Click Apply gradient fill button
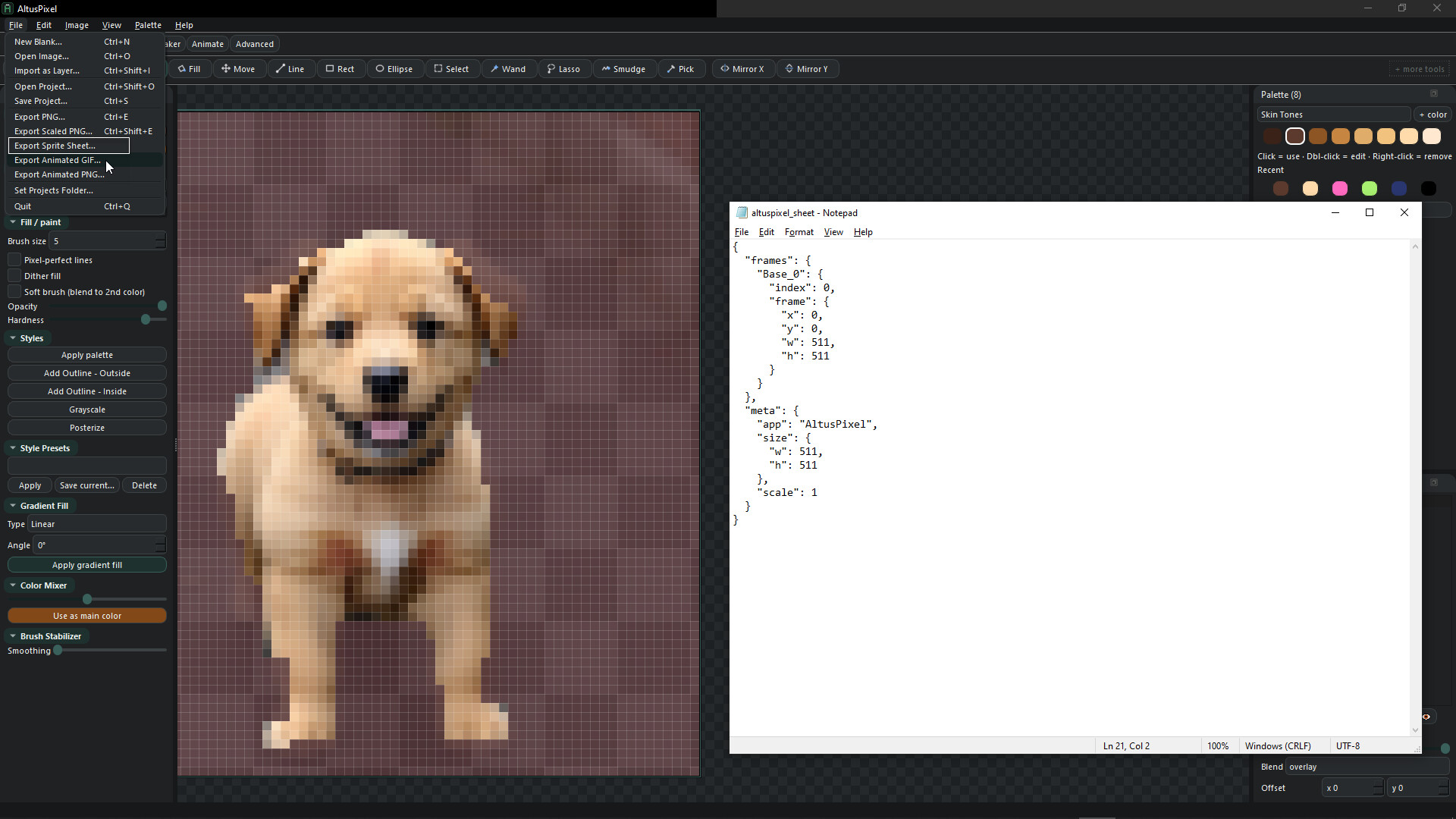The width and height of the screenshot is (1456, 819). click(x=87, y=565)
